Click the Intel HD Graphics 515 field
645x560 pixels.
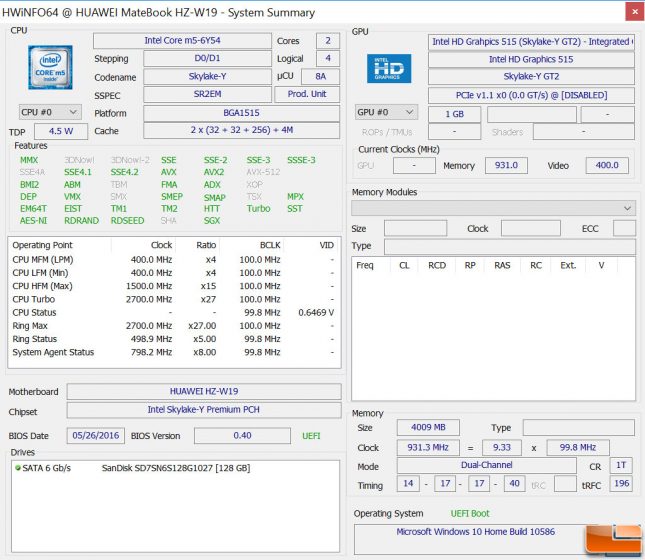coord(531,59)
